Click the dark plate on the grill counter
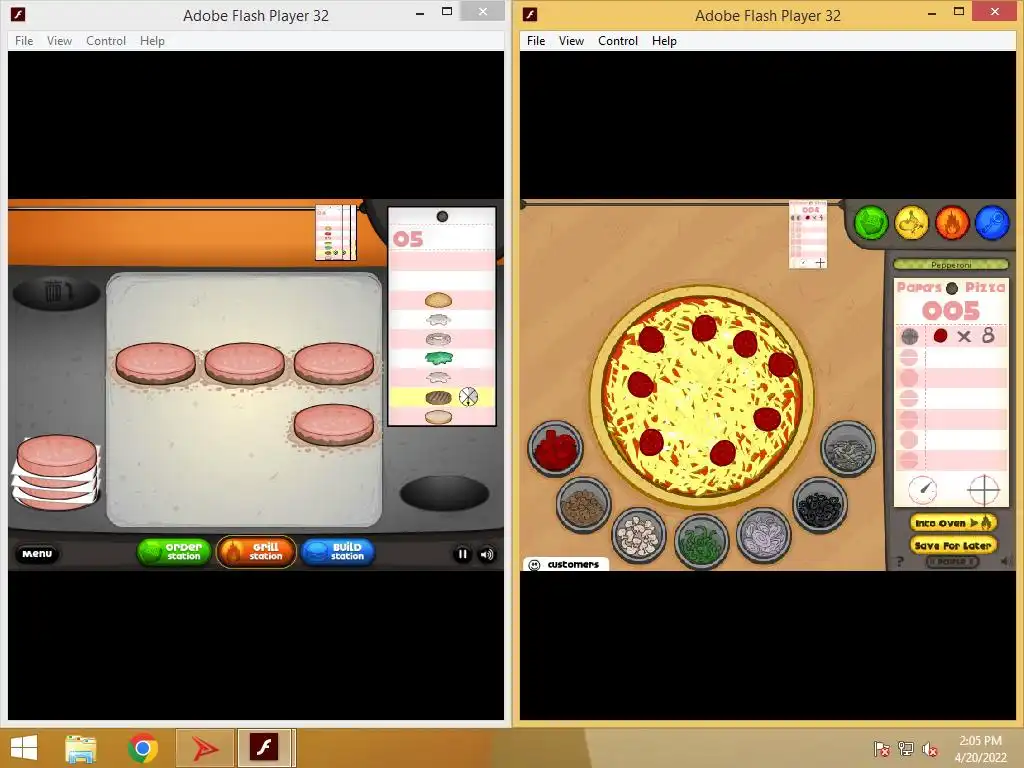Screen dimensions: 1024x768 pyautogui.click(x=444, y=493)
